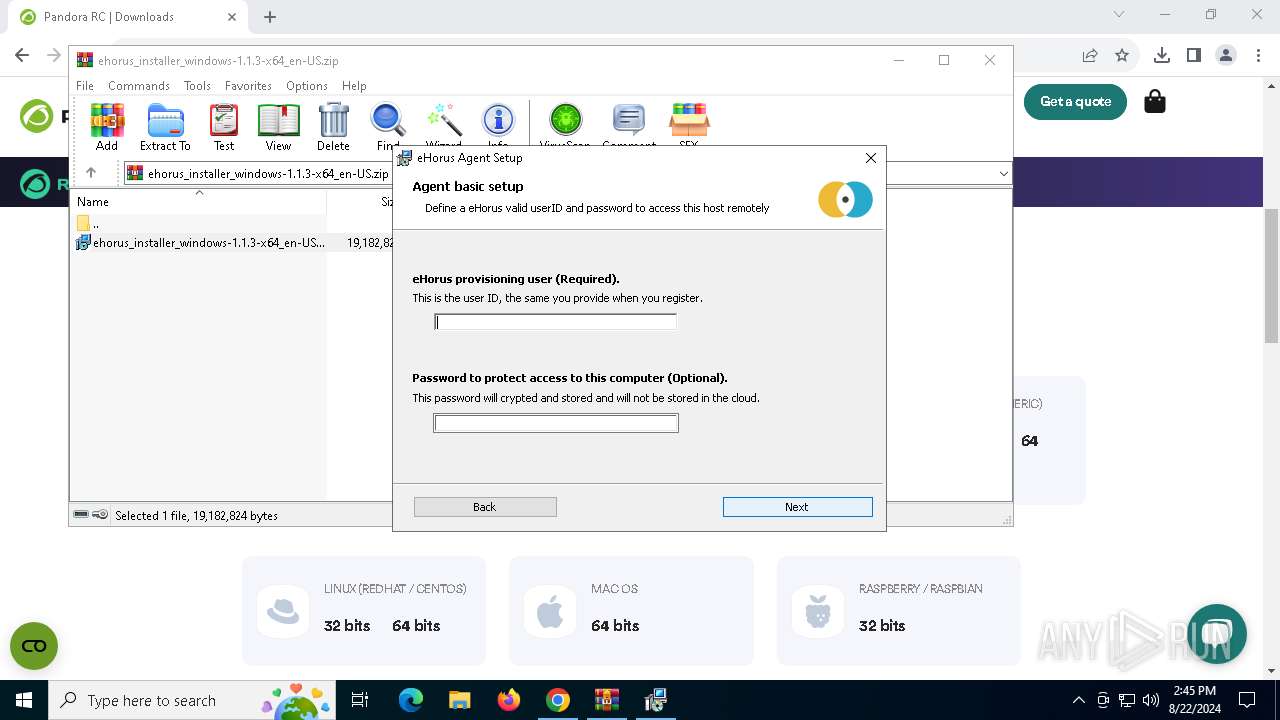The image size is (1280, 720).
Task: Click the Test archive icon
Action: coord(224,126)
